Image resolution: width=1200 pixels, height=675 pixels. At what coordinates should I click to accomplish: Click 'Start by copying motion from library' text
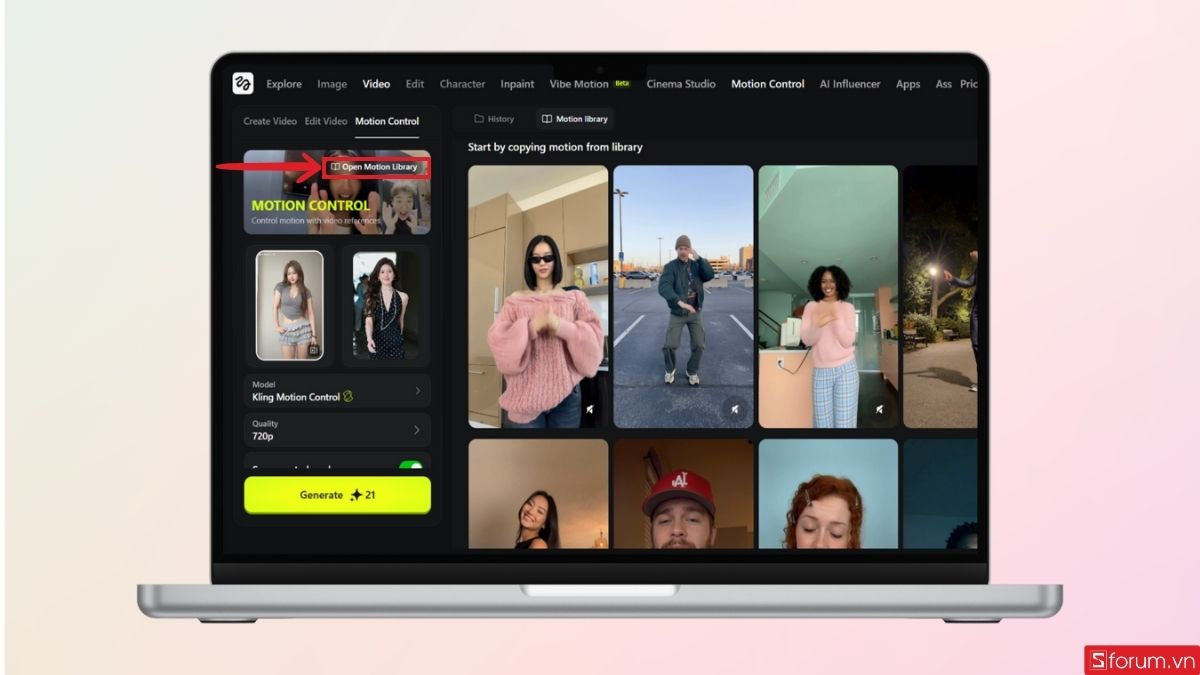pyautogui.click(x=555, y=147)
